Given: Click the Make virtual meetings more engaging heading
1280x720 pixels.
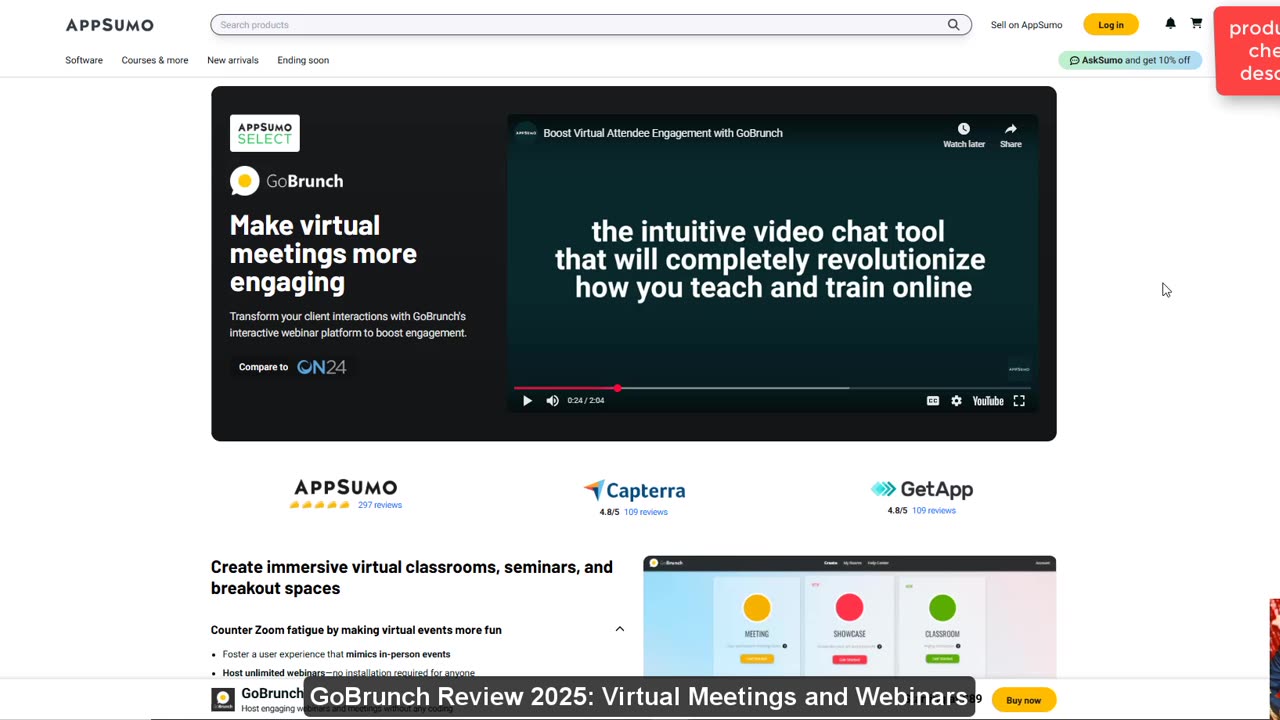Looking at the screenshot, I should click(323, 254).
